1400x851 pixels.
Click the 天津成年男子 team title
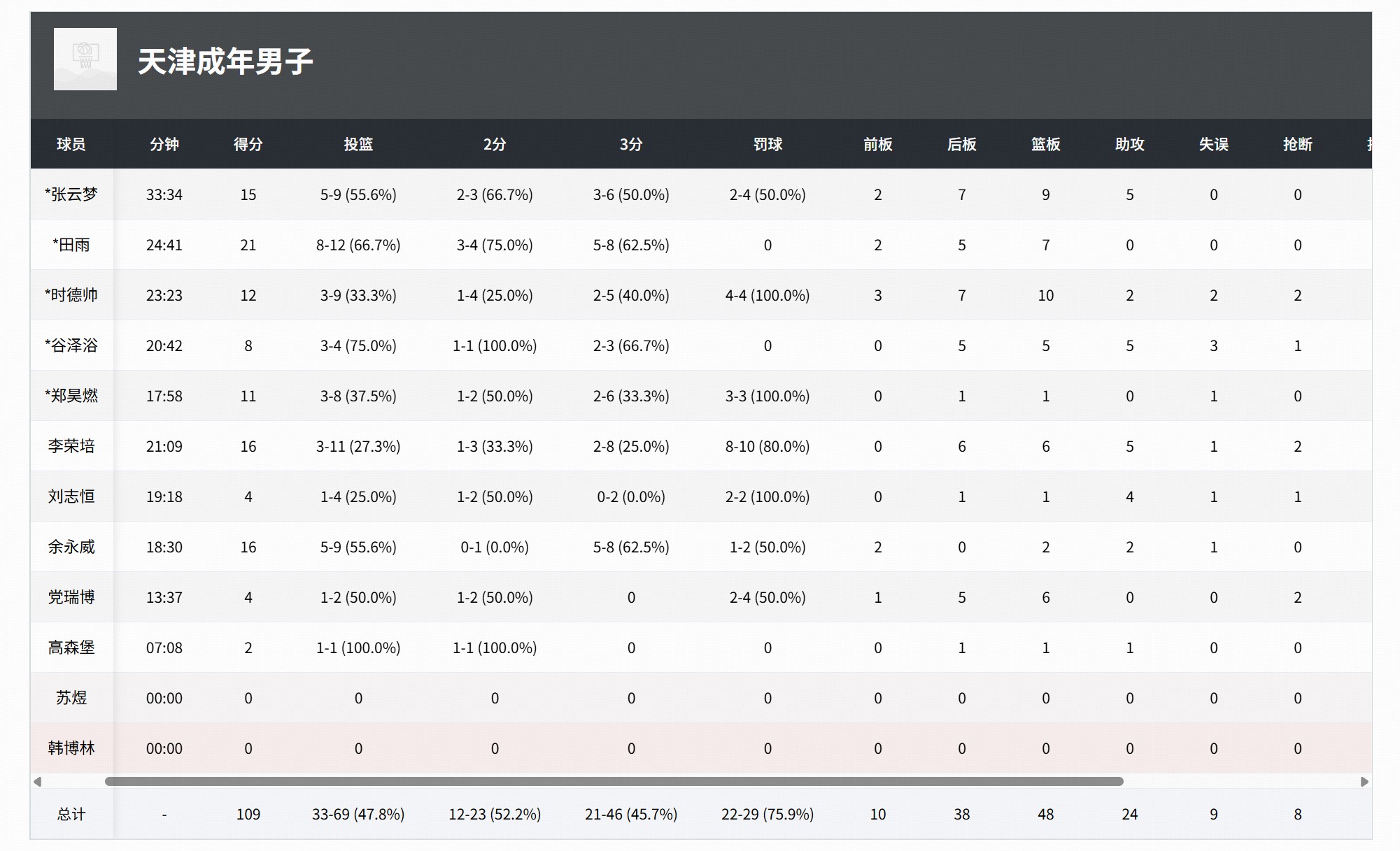pyautogui.click(x=225, y=62)
